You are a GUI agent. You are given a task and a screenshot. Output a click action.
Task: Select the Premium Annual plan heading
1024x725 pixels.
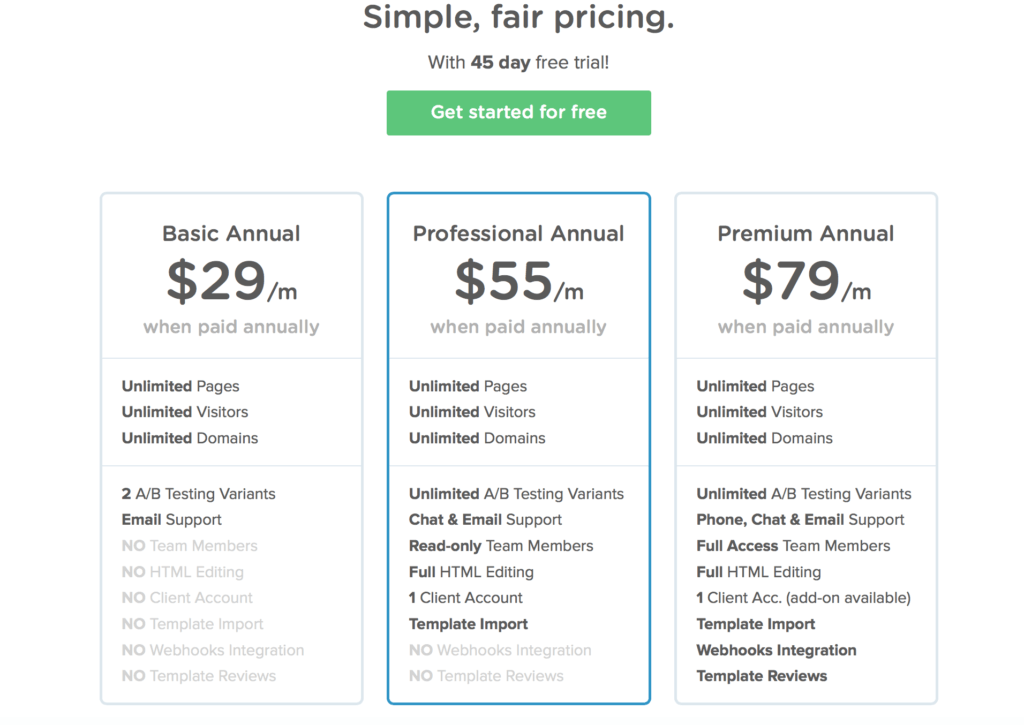click(805, 234)
